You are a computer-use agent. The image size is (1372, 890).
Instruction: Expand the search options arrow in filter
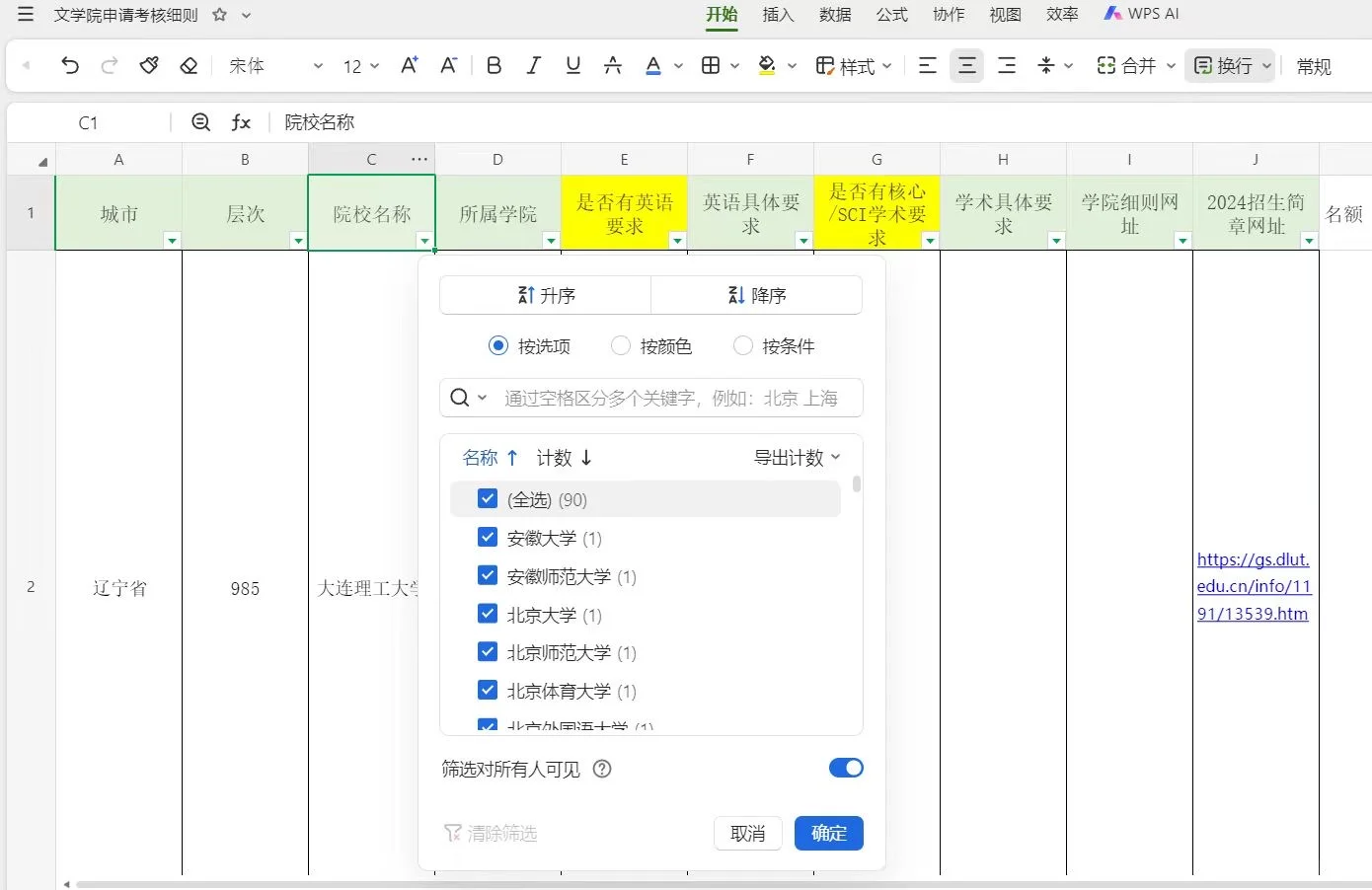482,398
